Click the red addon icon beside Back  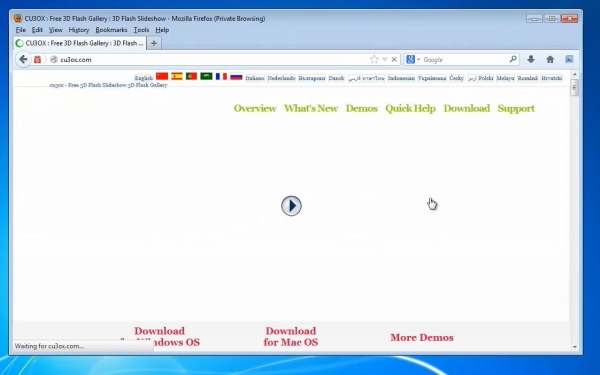[38, 59]
